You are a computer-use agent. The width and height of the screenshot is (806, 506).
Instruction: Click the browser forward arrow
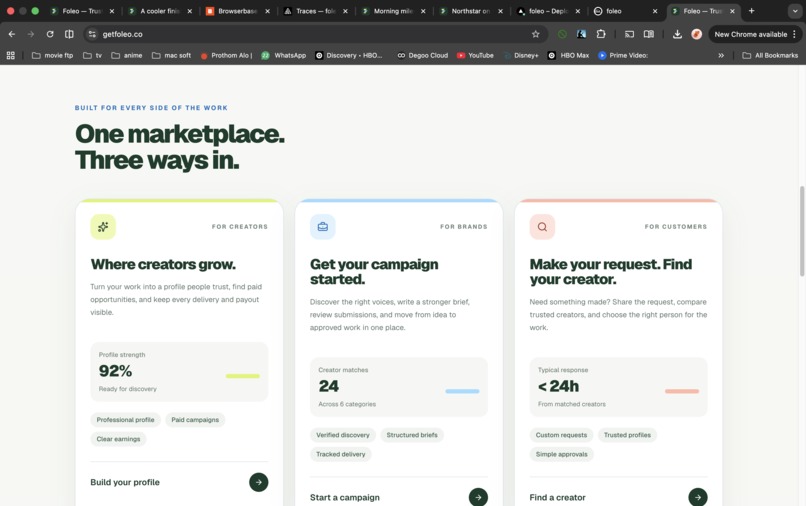31,34
